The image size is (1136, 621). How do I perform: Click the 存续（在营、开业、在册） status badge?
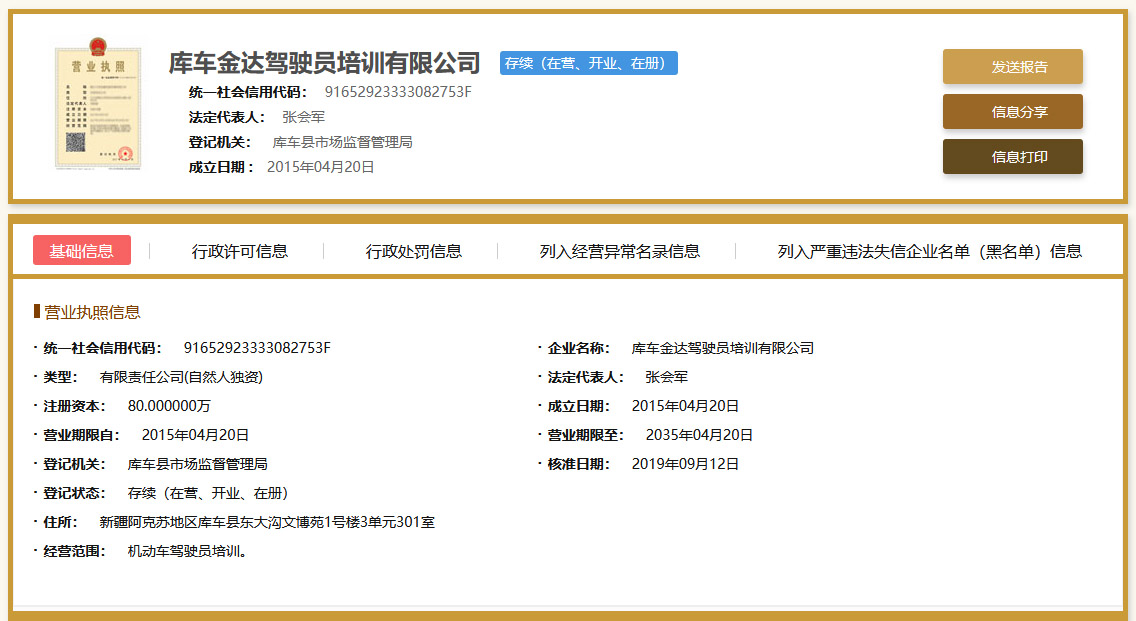(588, 63)
